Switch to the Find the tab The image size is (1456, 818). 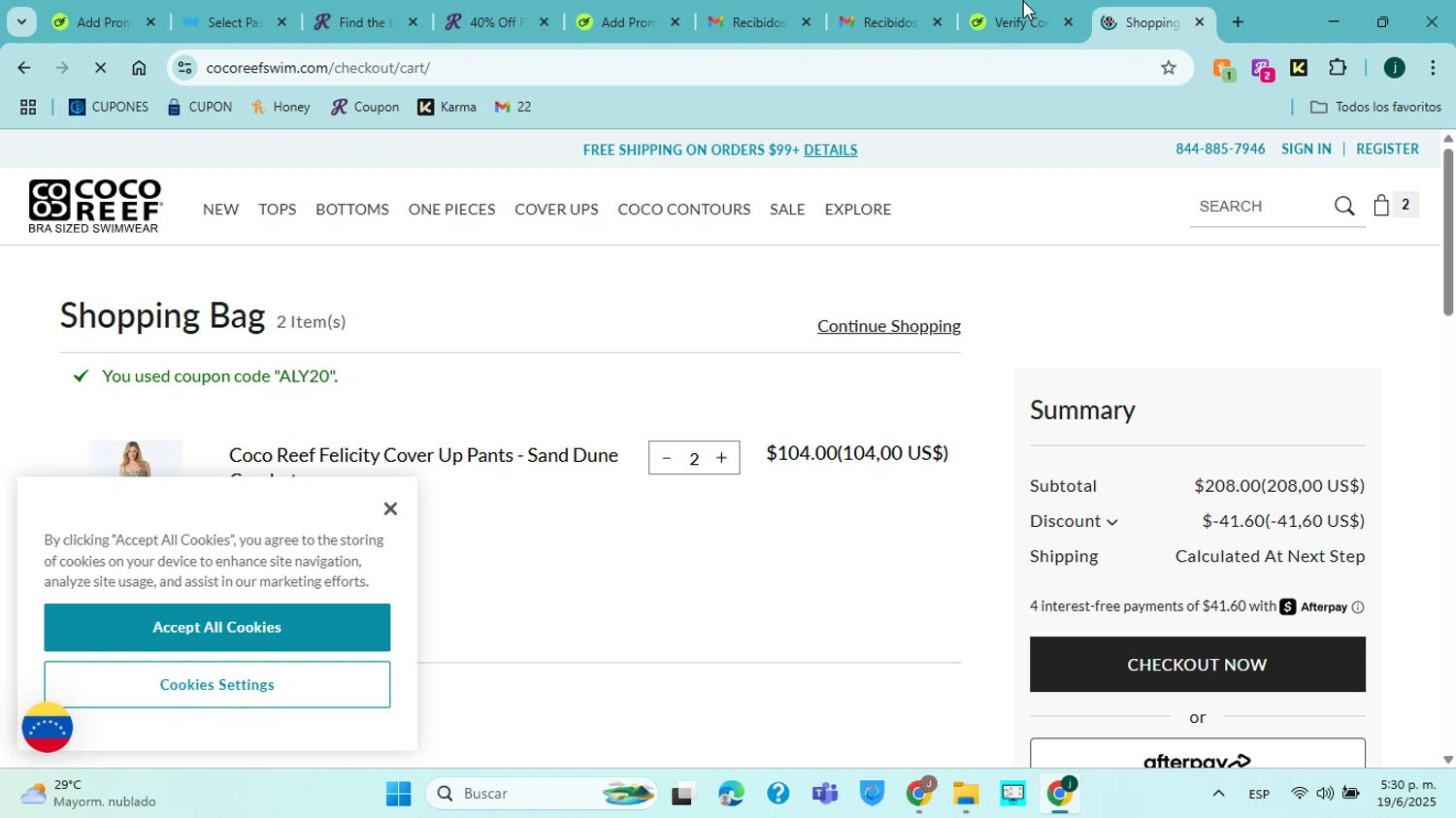[x=367, y=22]
